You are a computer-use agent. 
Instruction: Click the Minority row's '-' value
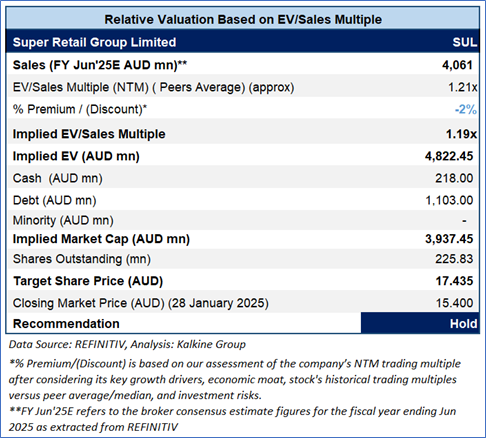pos(464,221)
